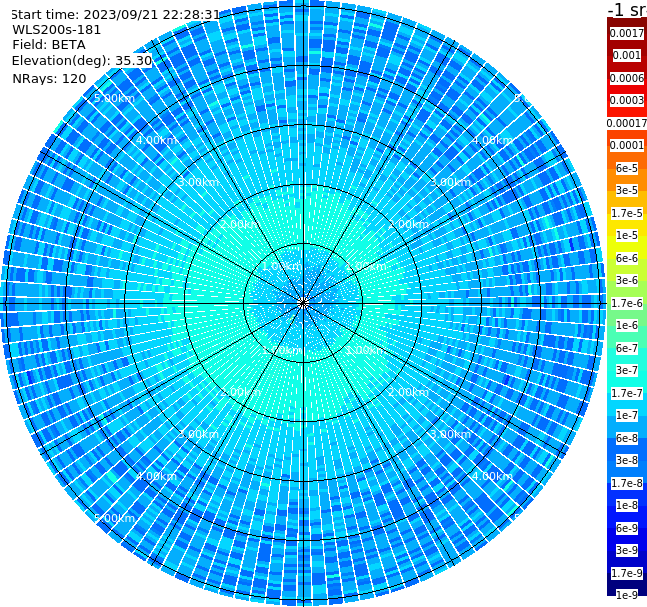Image resolution: width=647 pixels, height=607 pixels.
Task: Click the 6e-9 colorbar label
Action: (x=627, y=528)
